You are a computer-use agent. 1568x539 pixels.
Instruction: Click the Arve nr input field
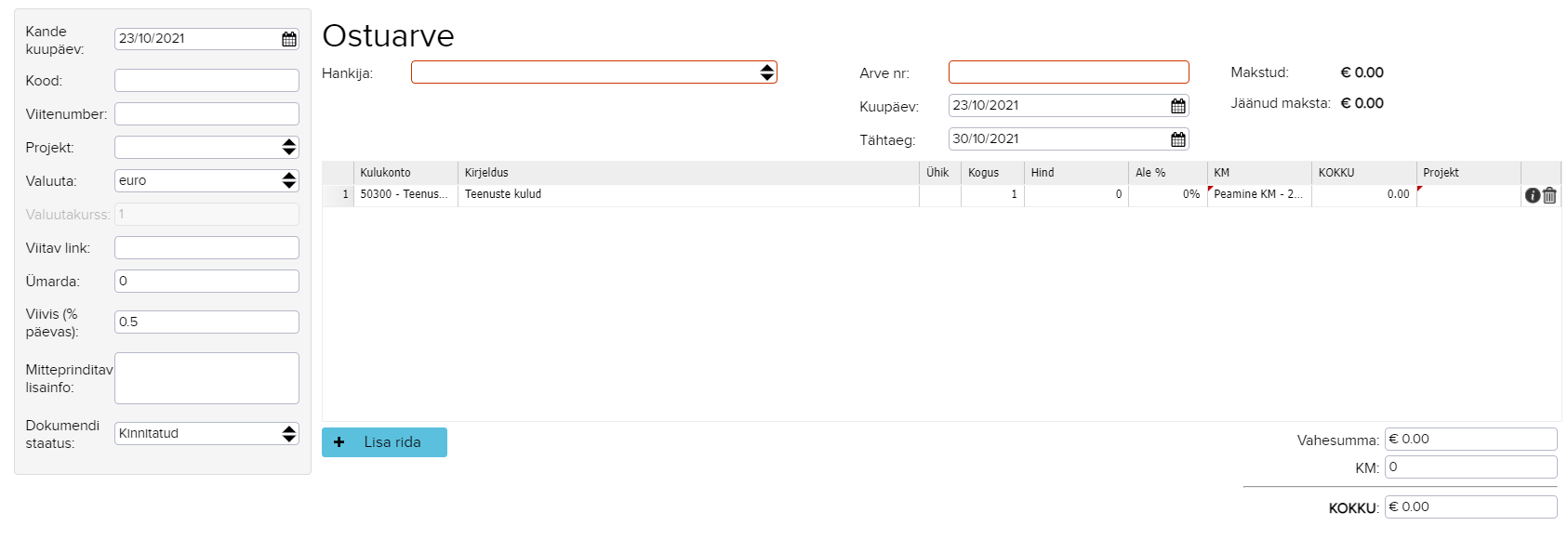click(x=1069, y=72)
